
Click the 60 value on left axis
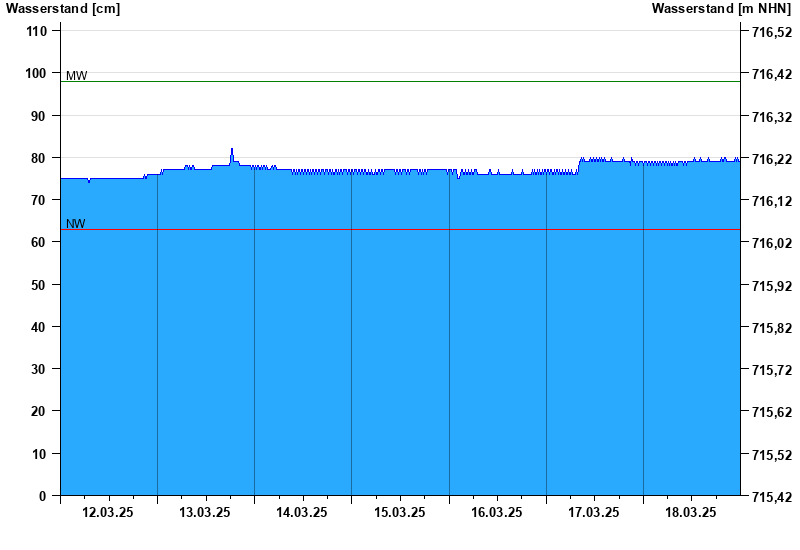click(39, 242)
